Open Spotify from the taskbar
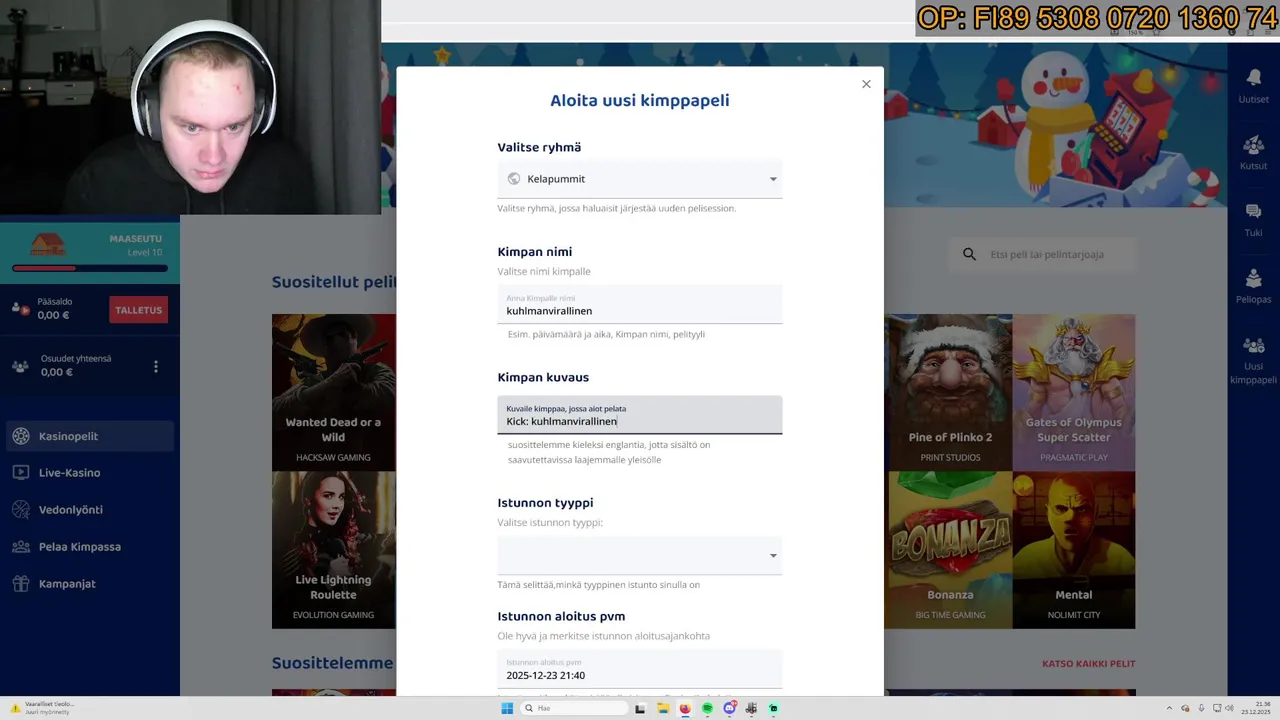The image size is (1280, 720). (x=707, y=708)
